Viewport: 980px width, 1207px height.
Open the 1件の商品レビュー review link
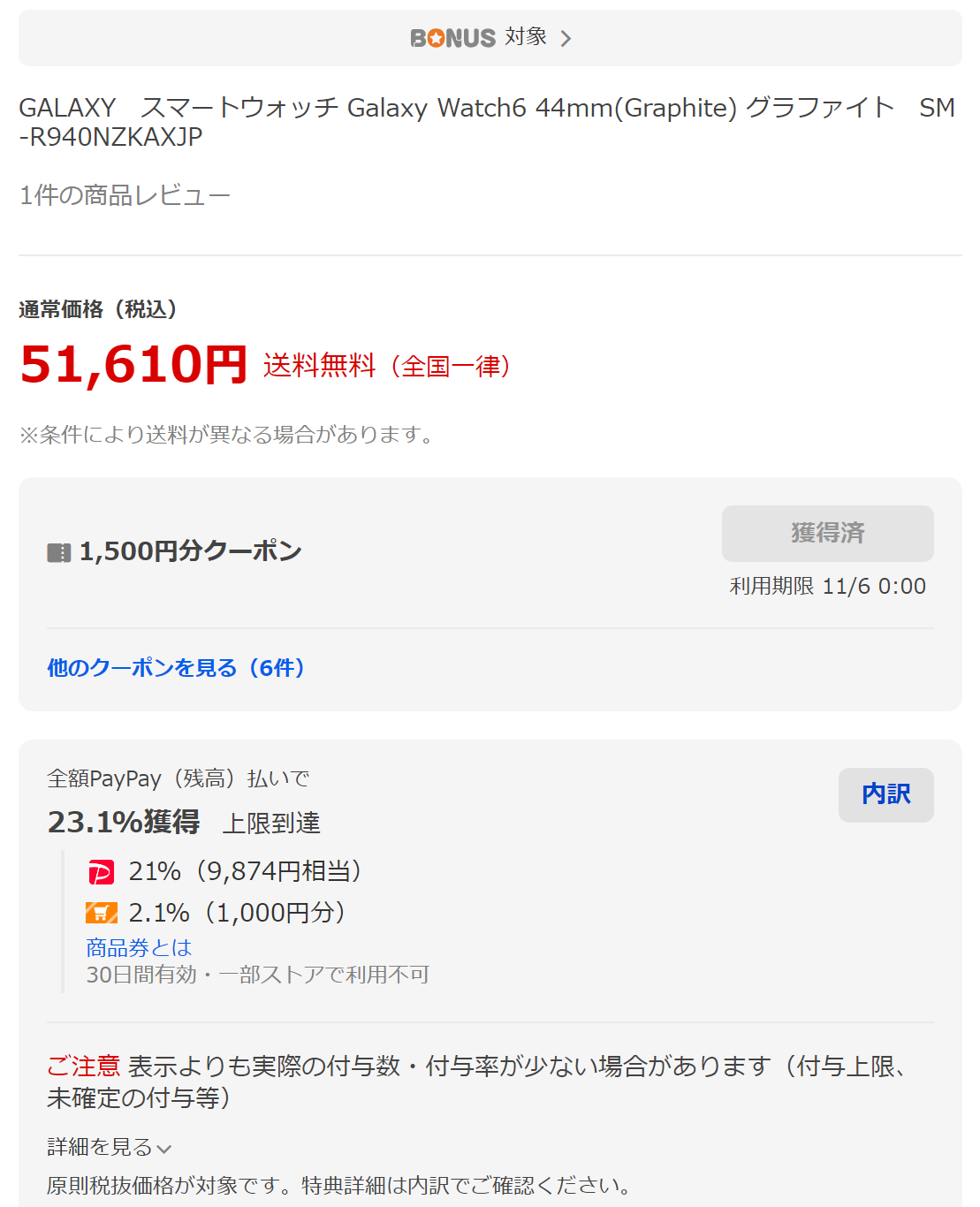pyautogui.click(x=125, y=195)
